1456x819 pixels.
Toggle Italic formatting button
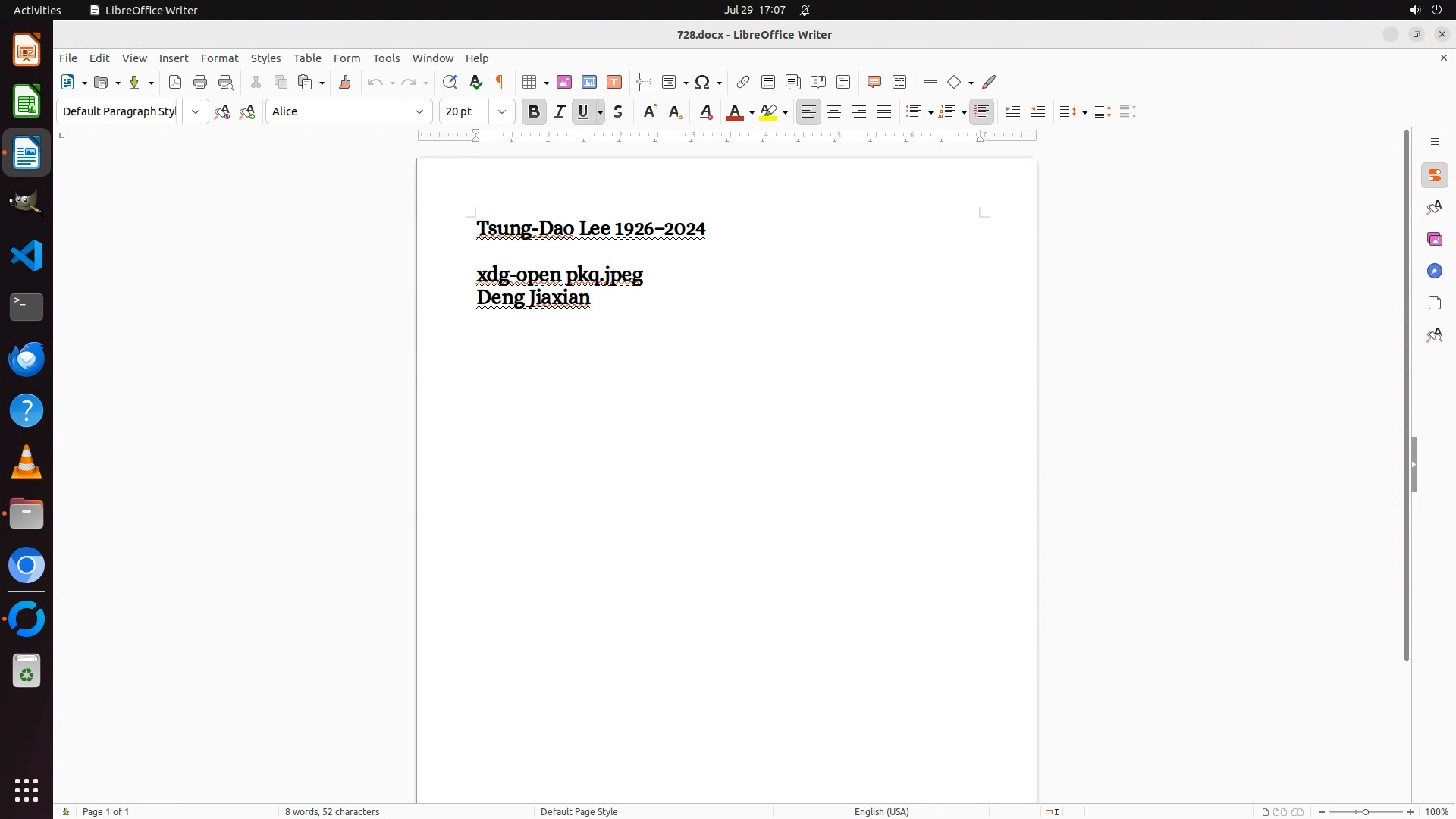coord(560,112)
